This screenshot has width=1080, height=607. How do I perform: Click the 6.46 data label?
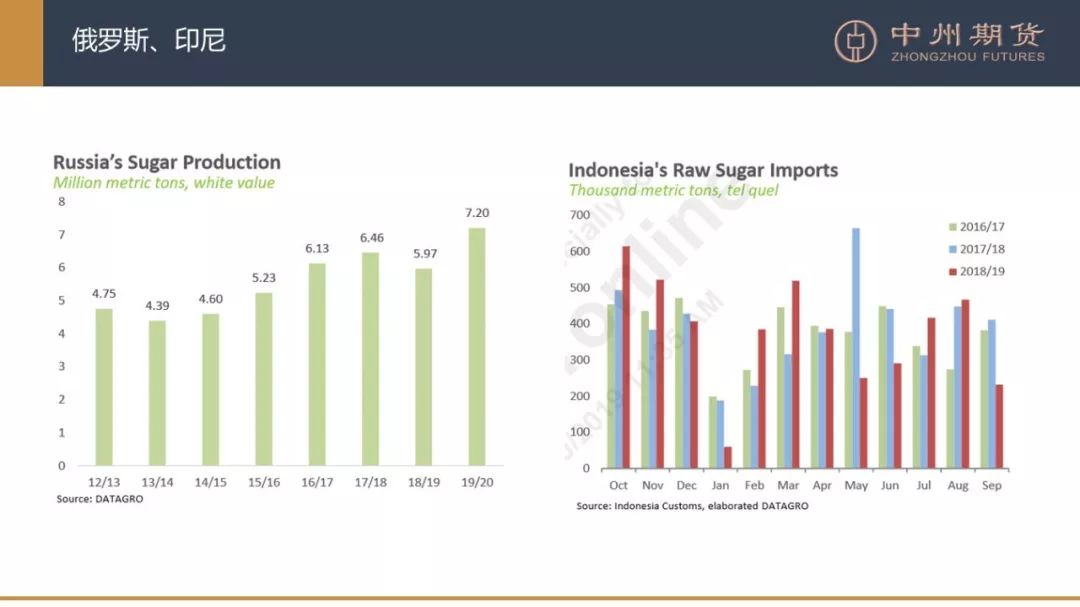(372, 238)
